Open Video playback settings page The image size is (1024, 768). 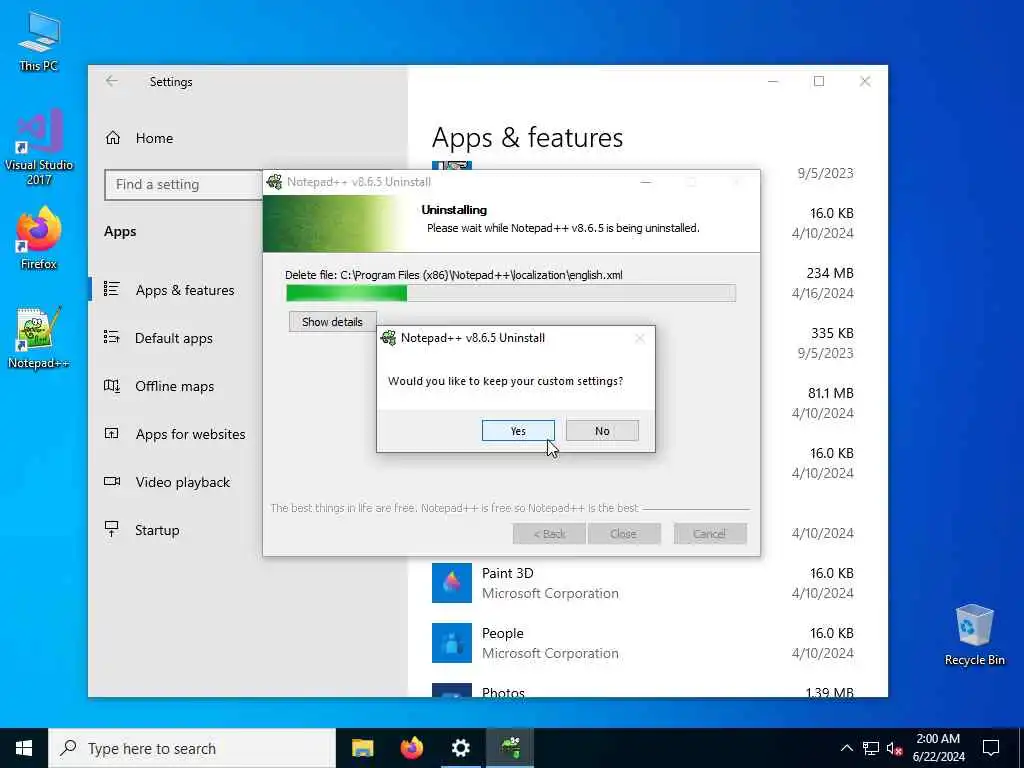coord(182,482)
